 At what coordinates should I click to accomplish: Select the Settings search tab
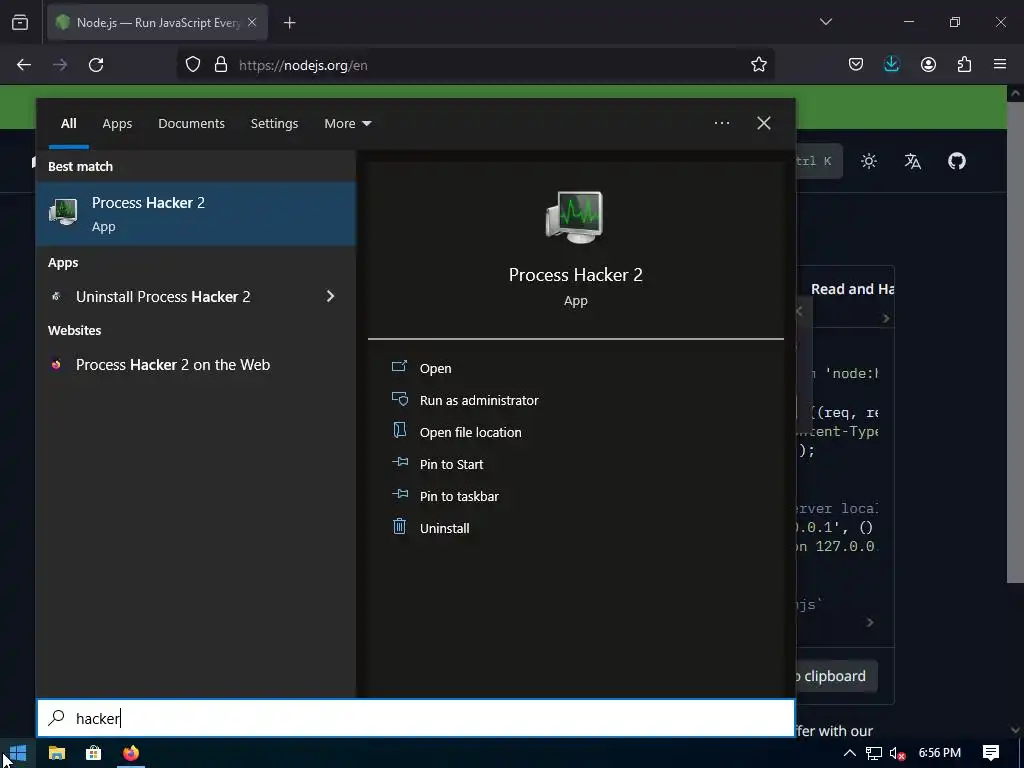pos(274,123)
